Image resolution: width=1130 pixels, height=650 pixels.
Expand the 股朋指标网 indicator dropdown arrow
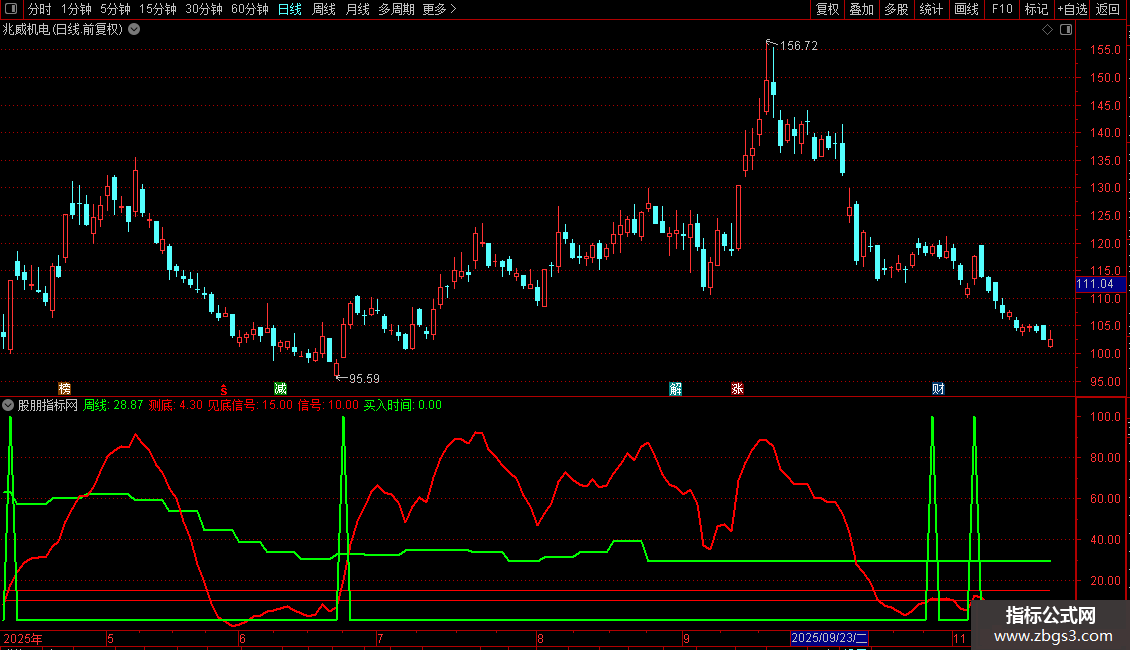pyautogui.click(x=8, y=405)
